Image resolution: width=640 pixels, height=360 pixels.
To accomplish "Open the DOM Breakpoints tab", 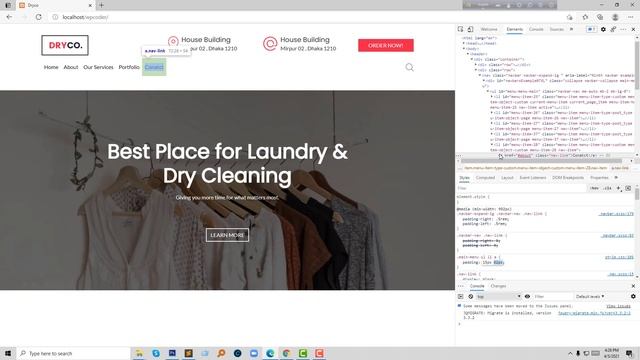I will 568,178.
